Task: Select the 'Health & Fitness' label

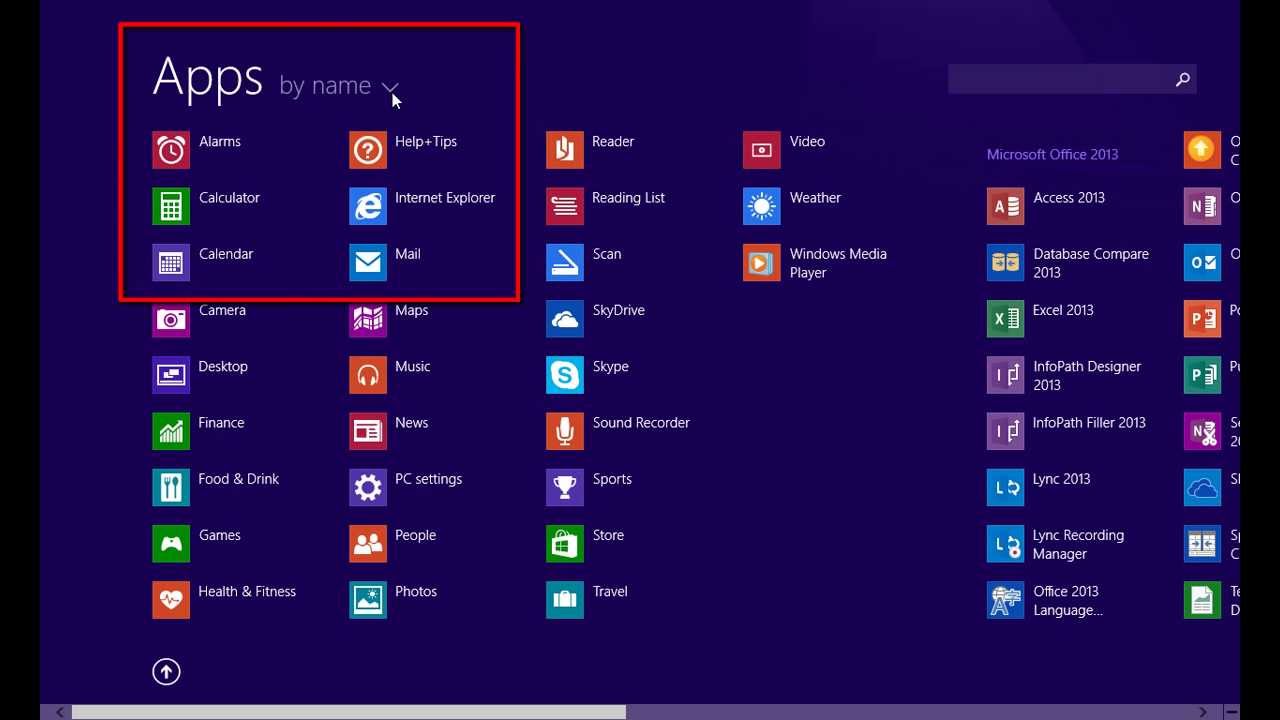Action: tap(247, 592)
